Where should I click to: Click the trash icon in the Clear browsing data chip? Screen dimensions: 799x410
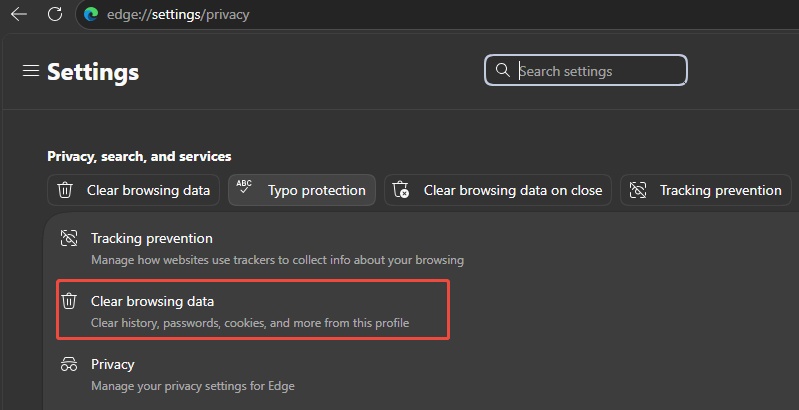(x=65, y=190)
